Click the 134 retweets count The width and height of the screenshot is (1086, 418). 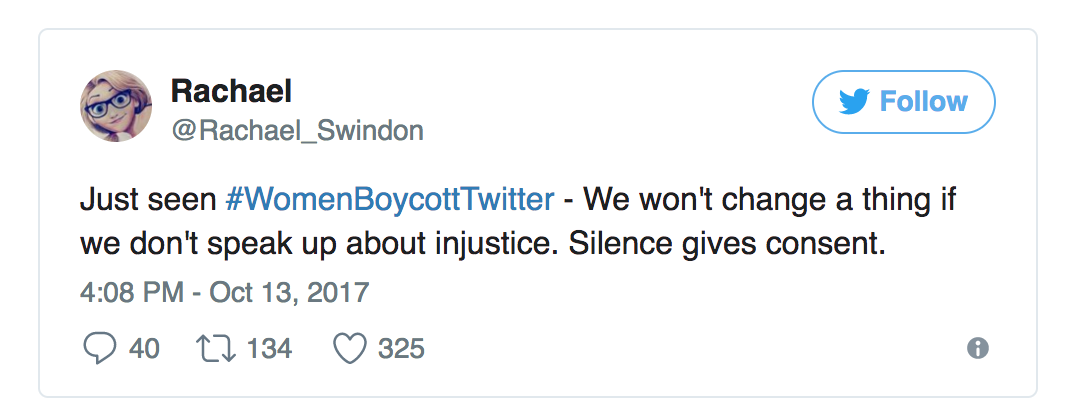point(268,348)
